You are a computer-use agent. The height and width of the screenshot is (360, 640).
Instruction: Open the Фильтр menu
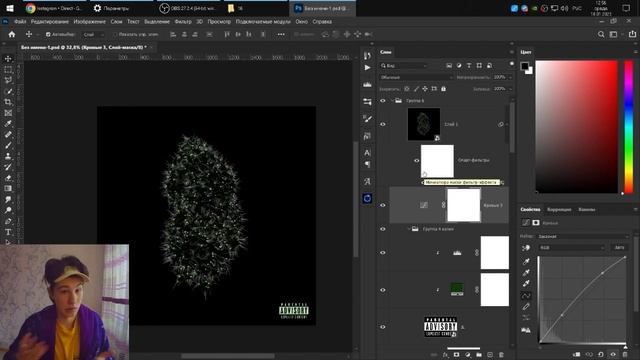click(183, 22)
